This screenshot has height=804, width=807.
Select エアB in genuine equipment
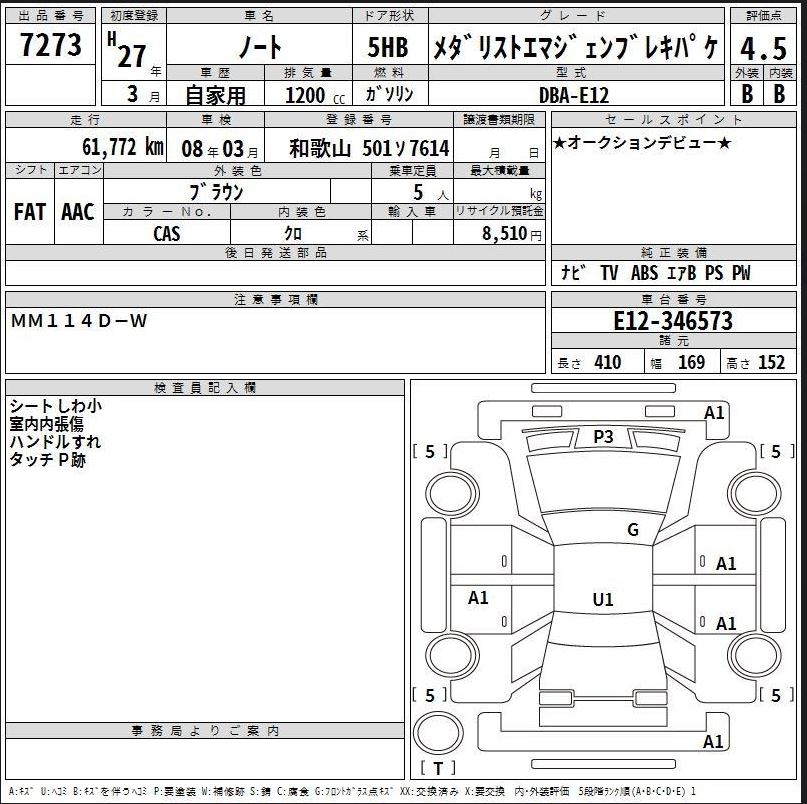[681, 273]
